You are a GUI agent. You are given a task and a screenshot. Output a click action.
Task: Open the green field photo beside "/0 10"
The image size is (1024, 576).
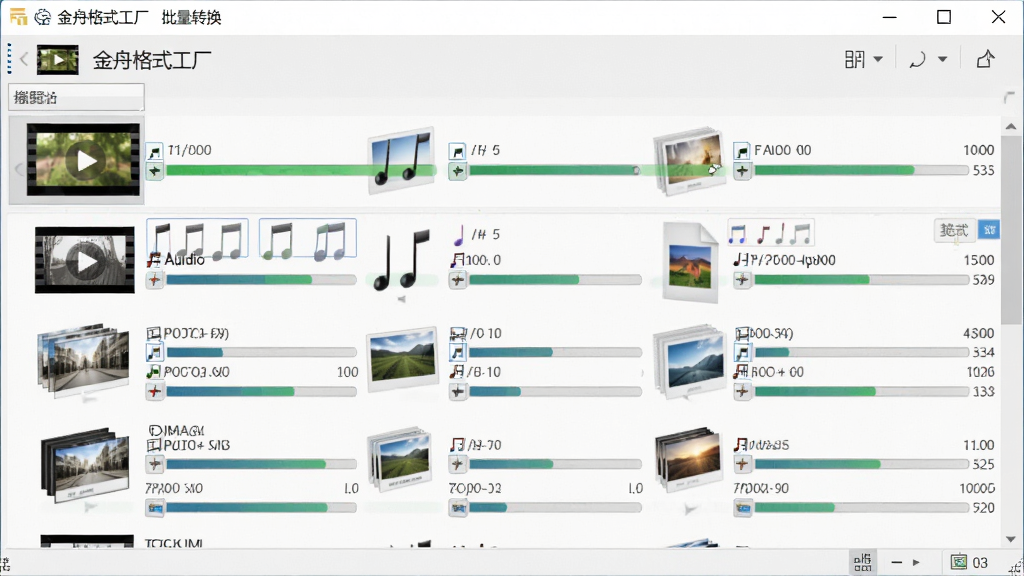coord(402,359)
